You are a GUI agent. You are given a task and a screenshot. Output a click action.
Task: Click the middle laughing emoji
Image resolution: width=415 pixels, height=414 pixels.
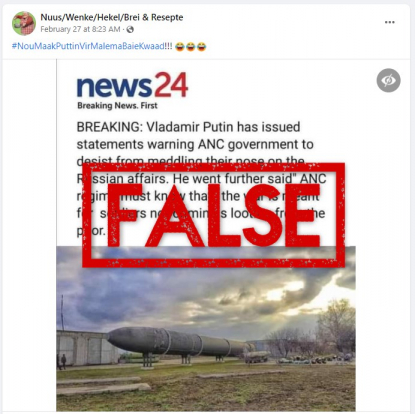[x=190, y=46]
